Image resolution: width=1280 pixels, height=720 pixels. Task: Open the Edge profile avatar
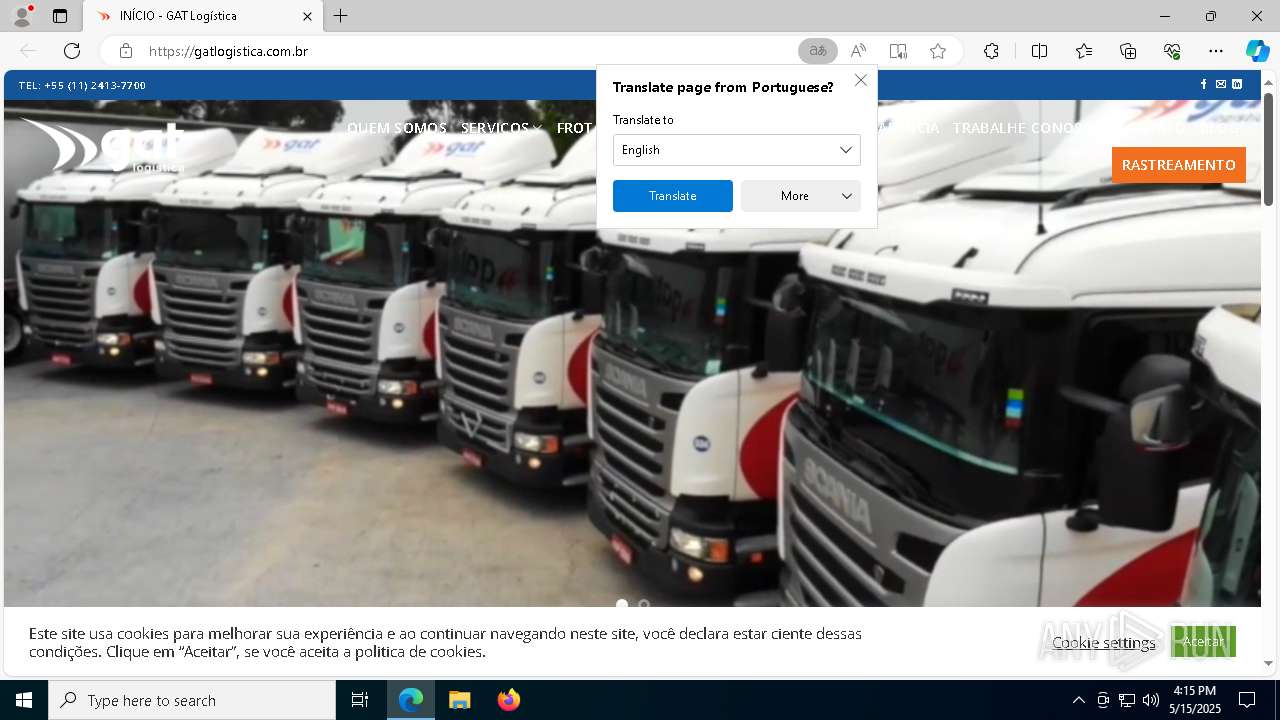[x=22, y=16]
